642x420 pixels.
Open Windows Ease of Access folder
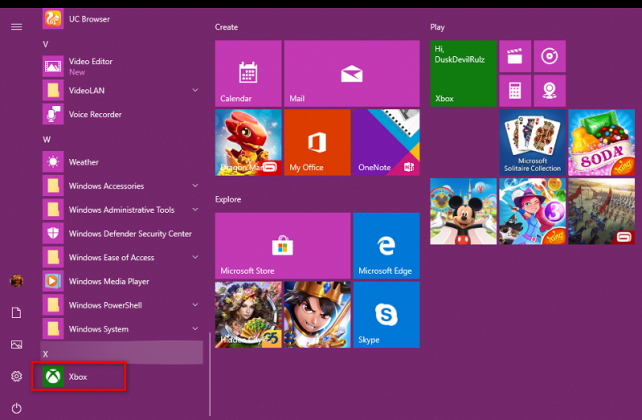122,257
